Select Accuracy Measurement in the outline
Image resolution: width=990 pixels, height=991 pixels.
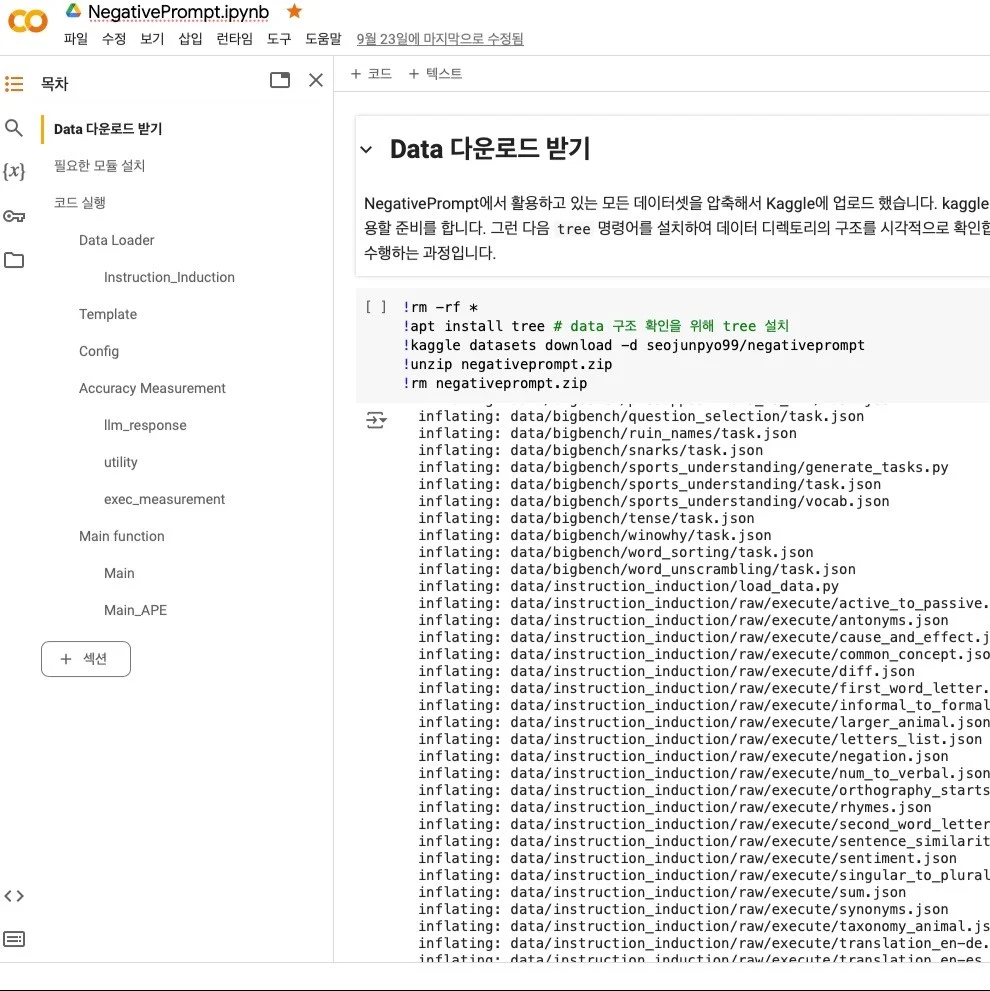[152, 388]
